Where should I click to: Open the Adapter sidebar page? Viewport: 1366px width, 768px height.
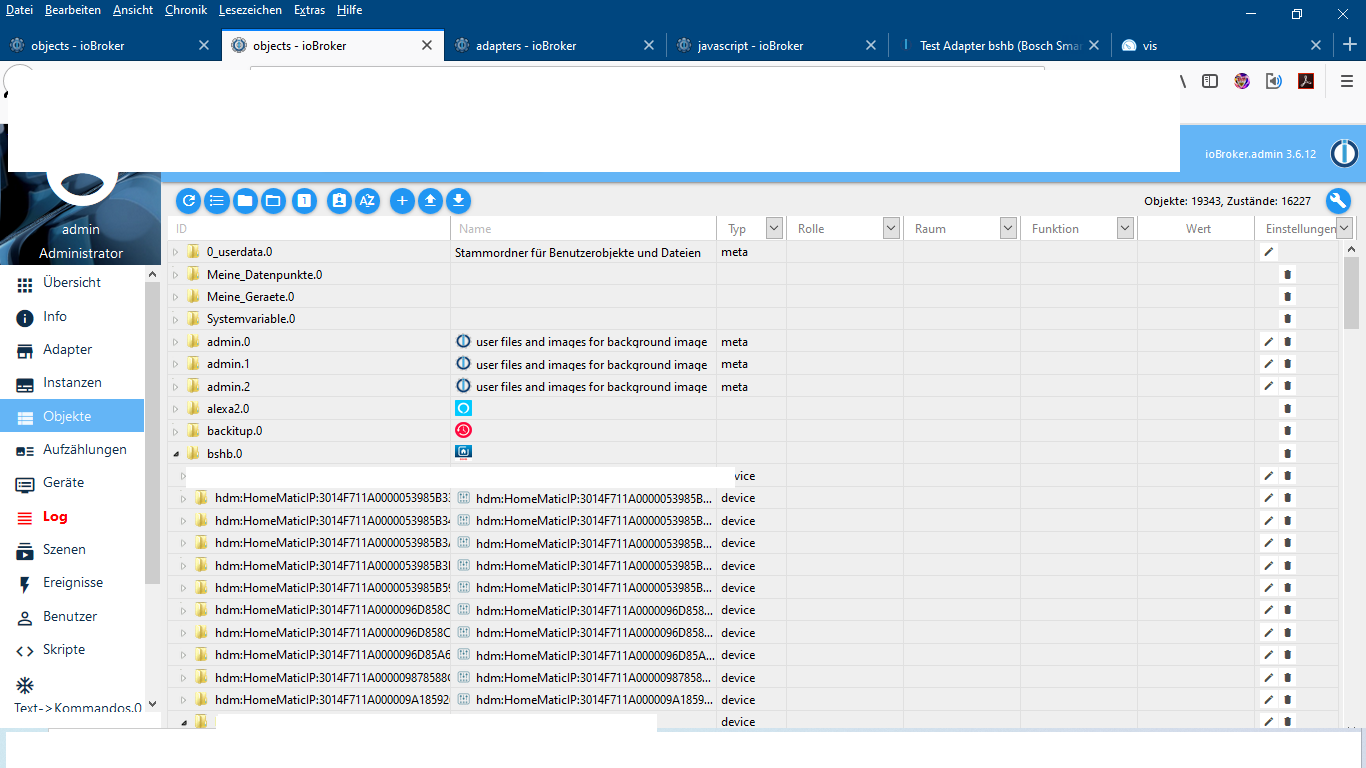[72, 350]
